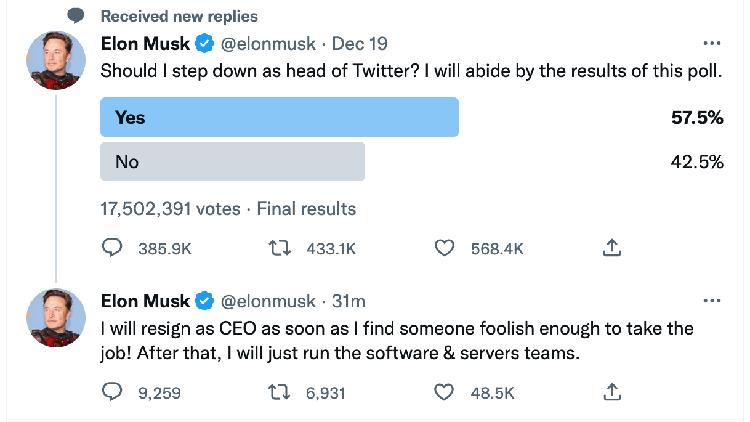Share the poll tweet
The width and height of the screenshot is (750, 422).
tap(613, 247)
